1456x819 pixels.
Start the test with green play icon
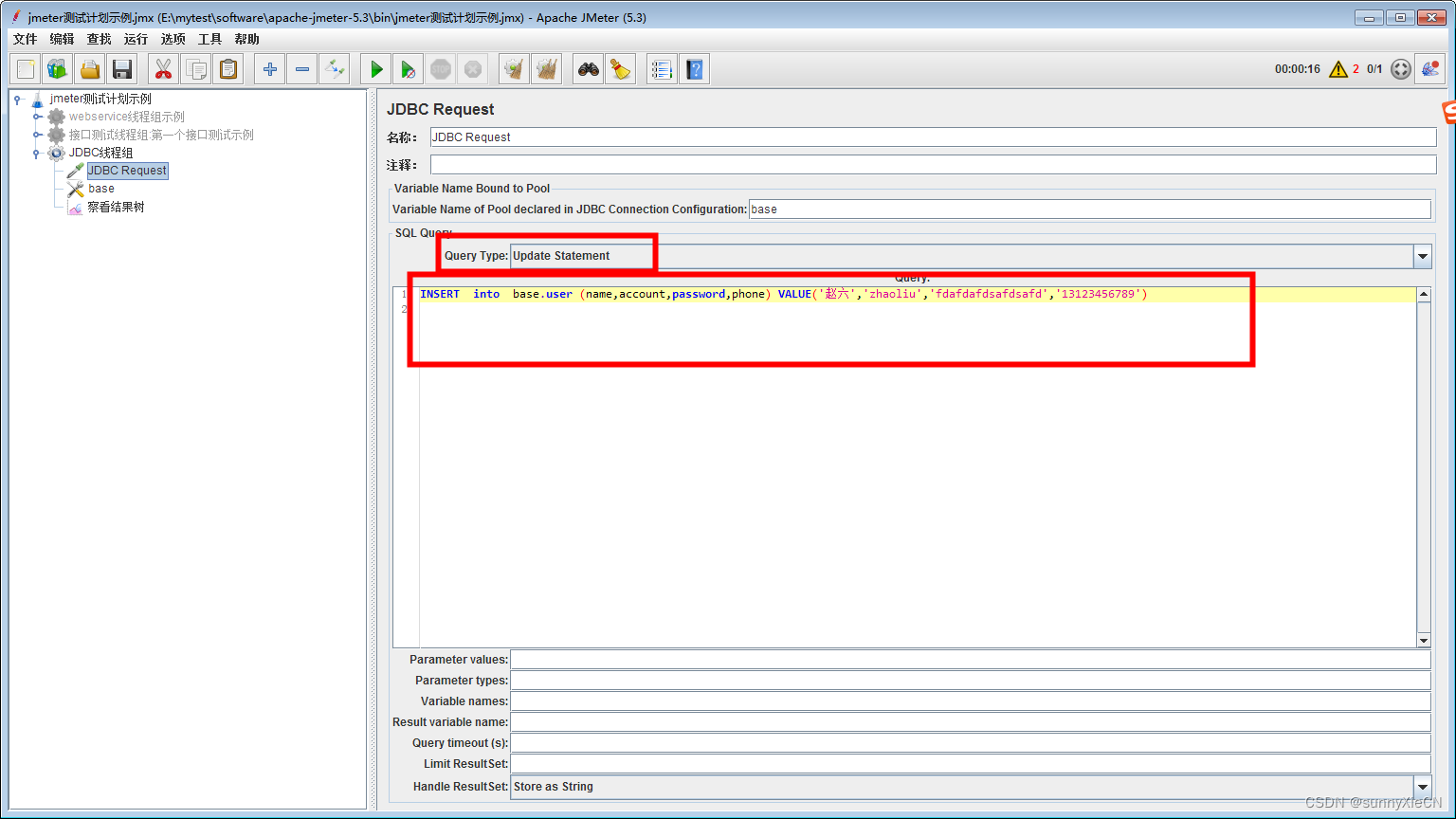point(376,69)
